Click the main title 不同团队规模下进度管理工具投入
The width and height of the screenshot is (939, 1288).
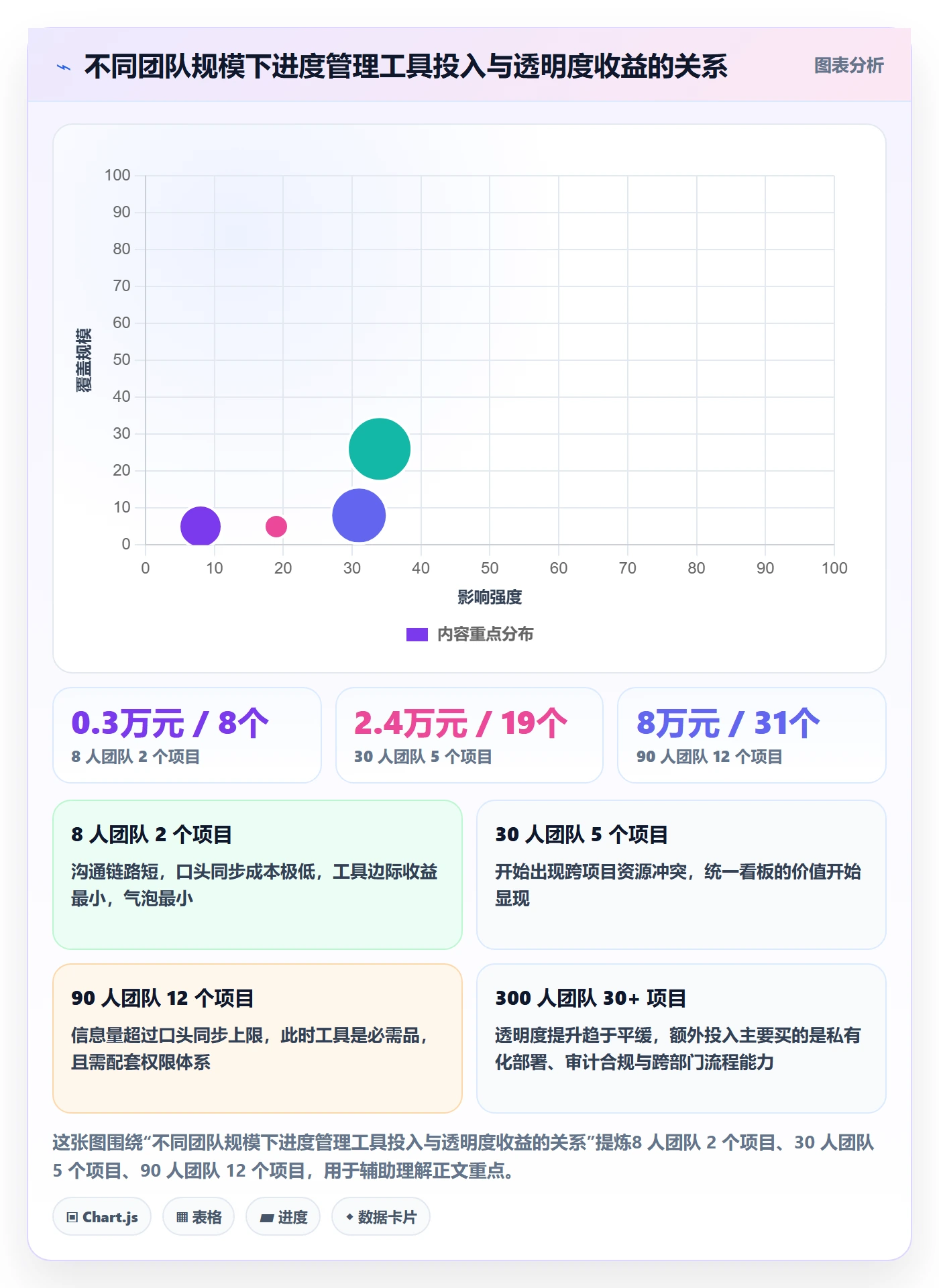406,67
